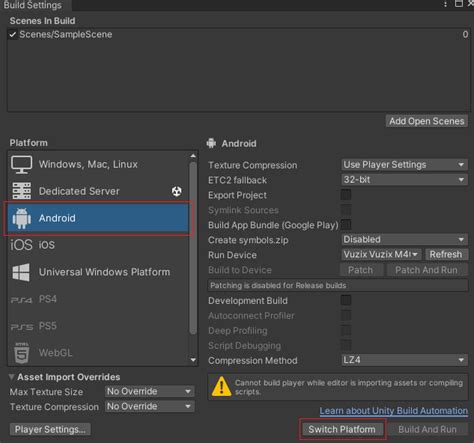The image size is (474, 443).
Task: Click the Patching is disabled for Release builds message
Action: 338,285
